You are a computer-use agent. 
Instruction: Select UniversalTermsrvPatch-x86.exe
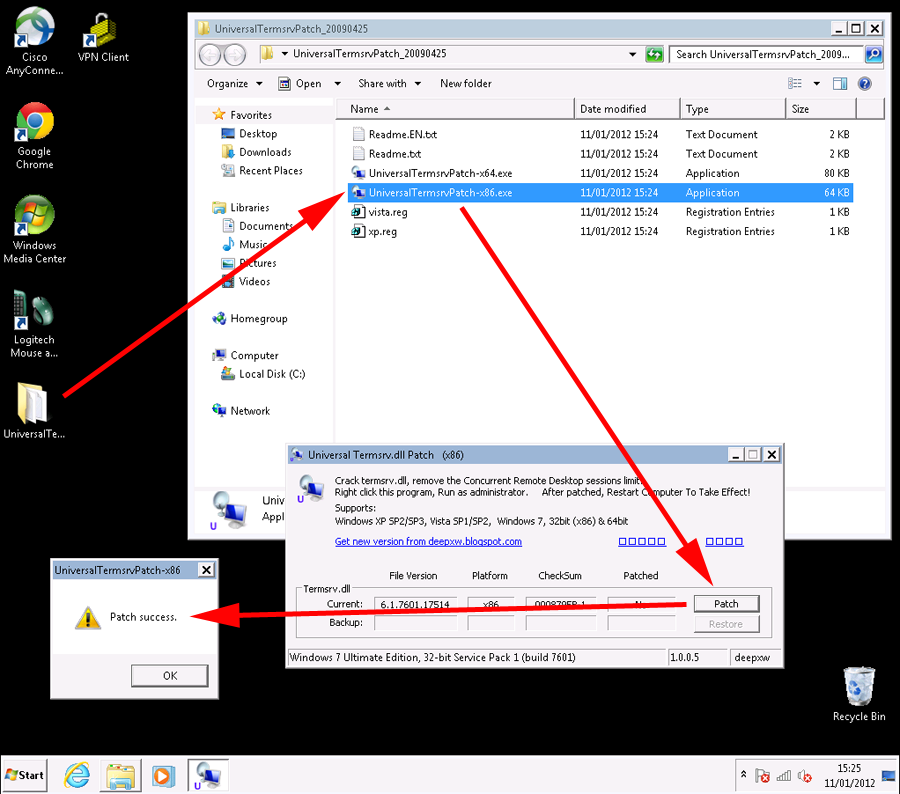point(600,193)
